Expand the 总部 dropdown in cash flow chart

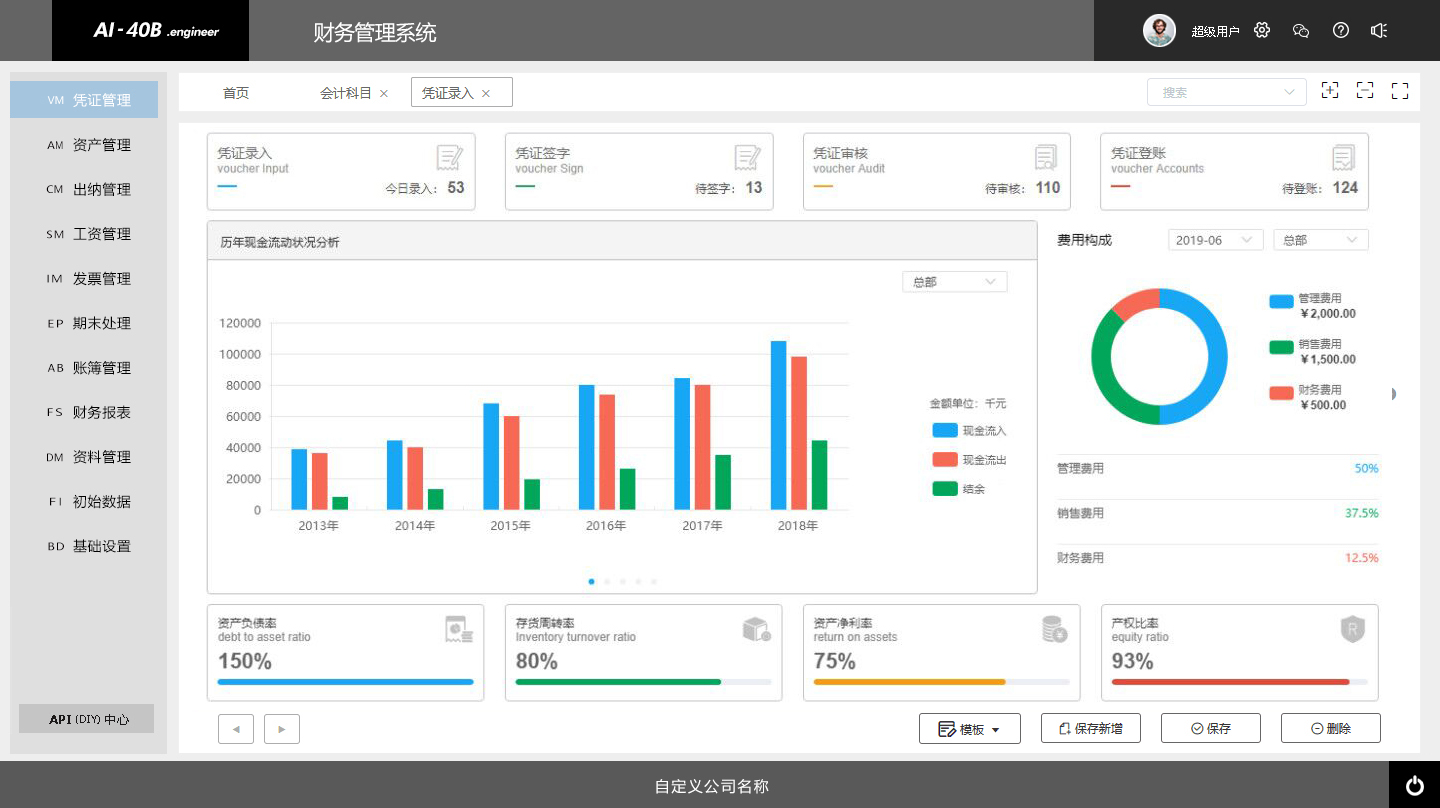[954, 282]
